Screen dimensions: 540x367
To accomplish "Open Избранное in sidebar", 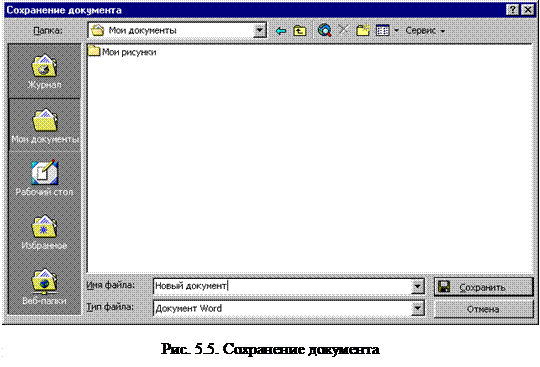I will click(x=44, y=232).
